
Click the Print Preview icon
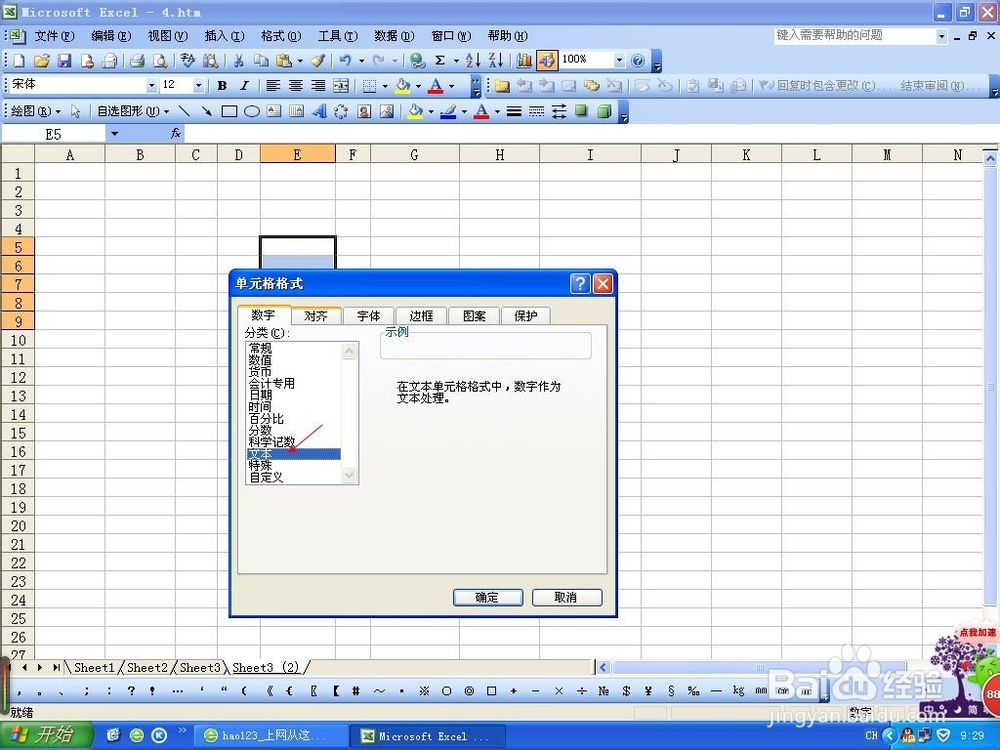(161, 61)
